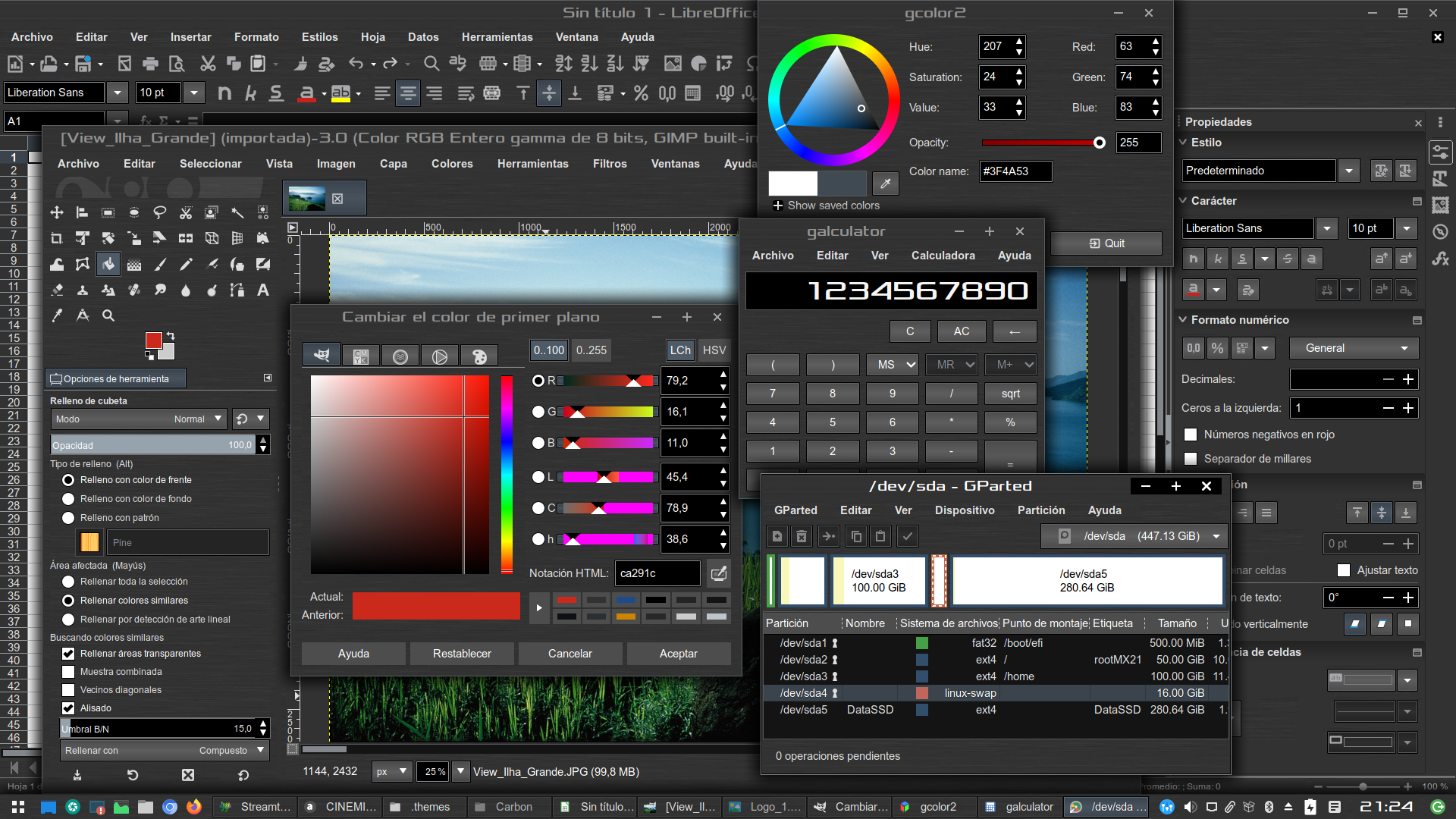
Task: Select the Text tool in GIMP
Action: (x=263, y=290)
